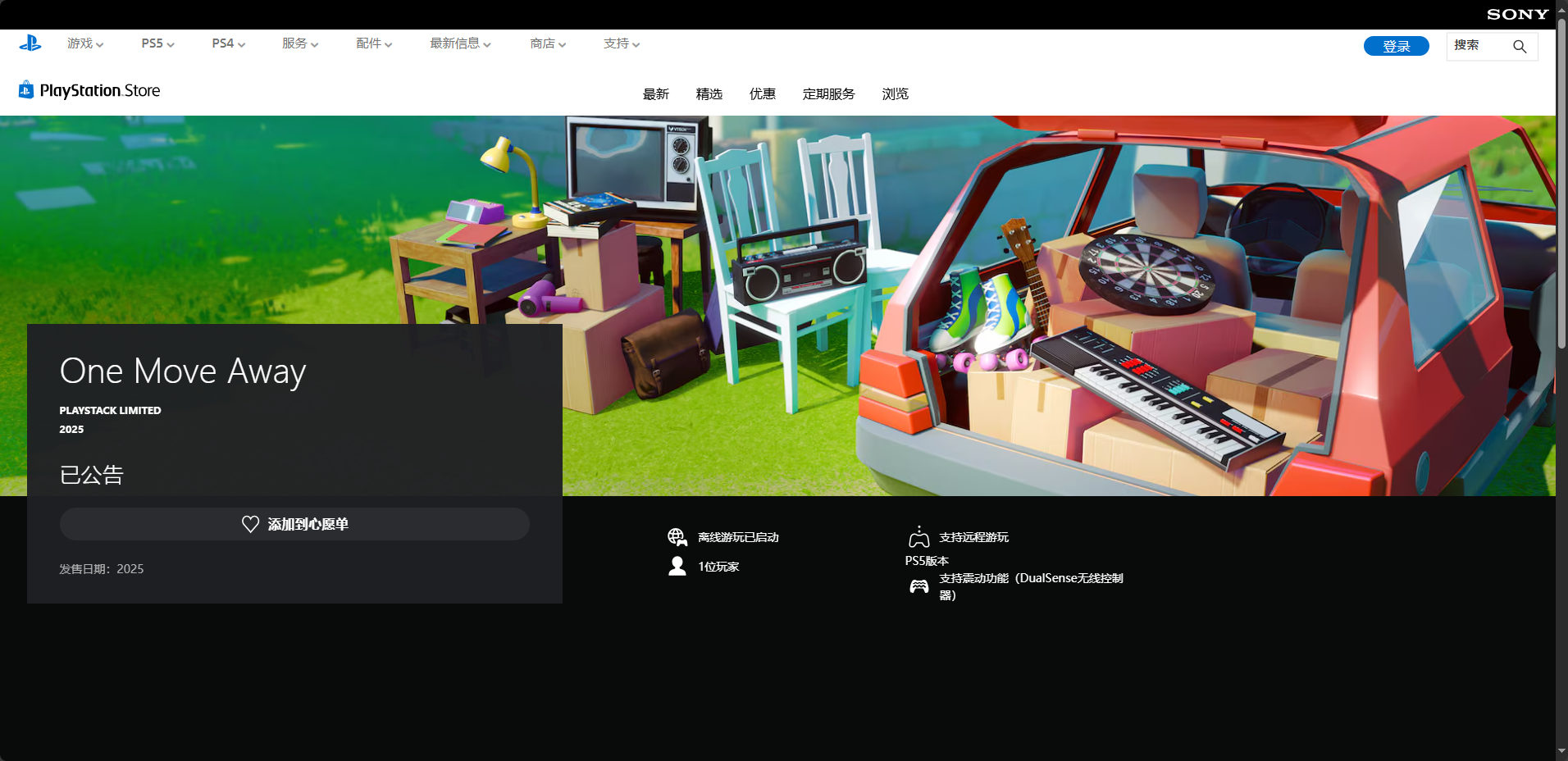Click the offline play globe icon

coord(677,537)
